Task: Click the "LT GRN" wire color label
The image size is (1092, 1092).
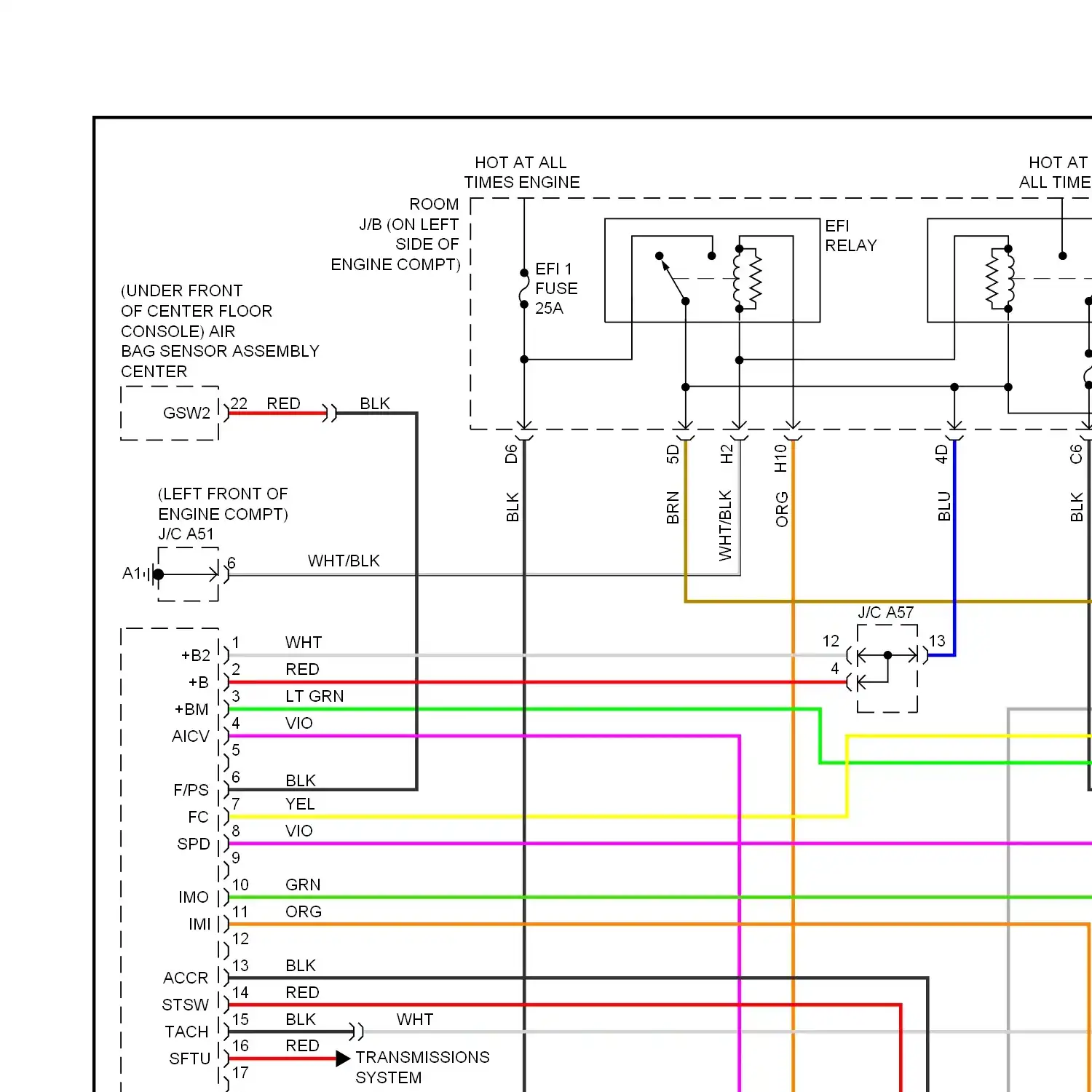Action: 314,696
